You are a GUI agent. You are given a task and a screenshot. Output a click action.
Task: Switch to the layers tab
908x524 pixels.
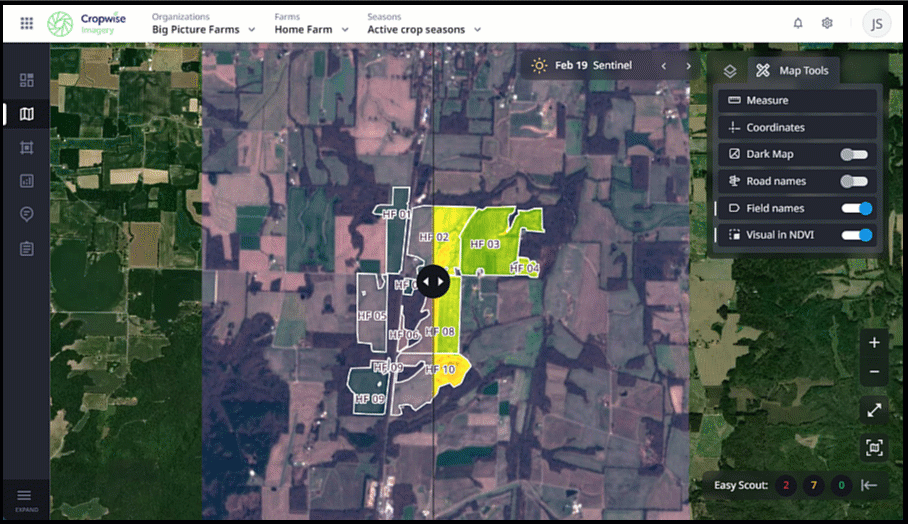730,71
